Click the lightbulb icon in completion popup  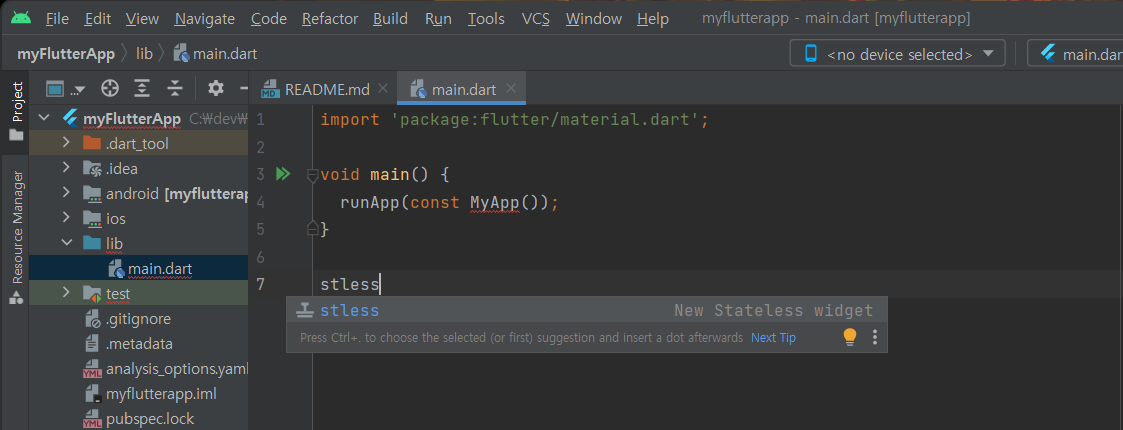coord(849,337)
